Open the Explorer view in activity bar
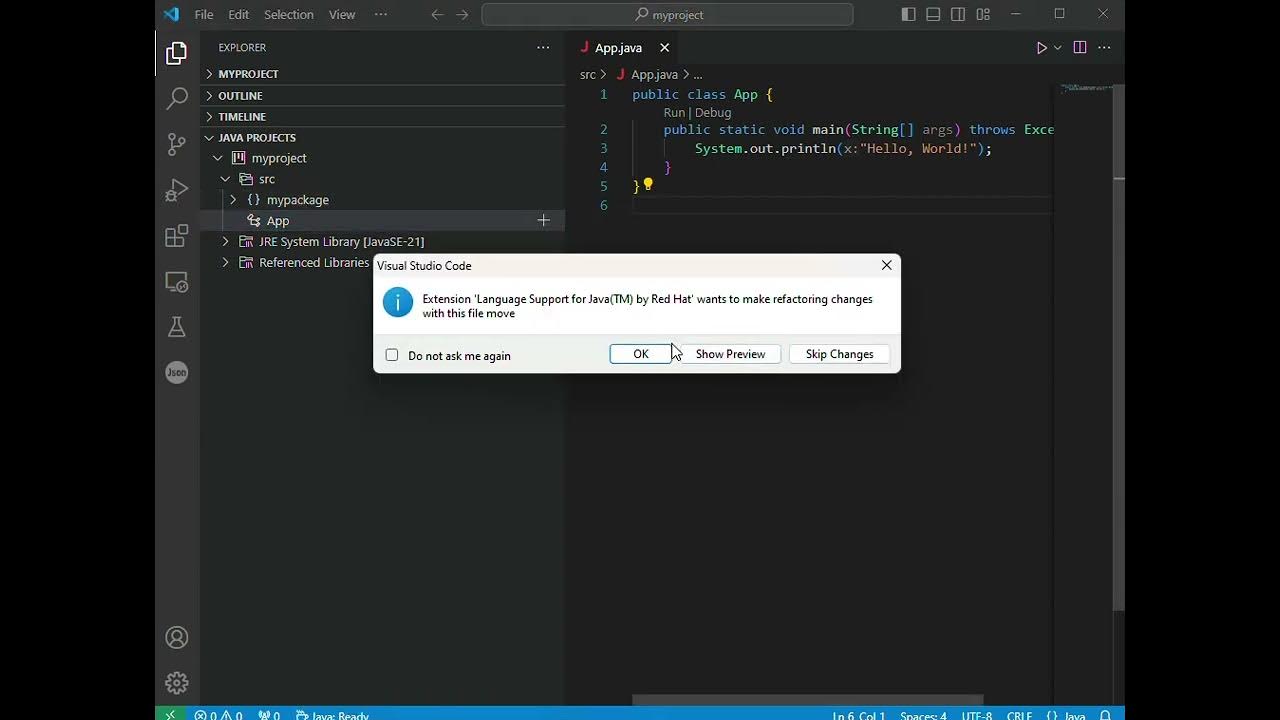Image resolution: width=1280 pixels, height=720 pixels. tap(177, 53)
